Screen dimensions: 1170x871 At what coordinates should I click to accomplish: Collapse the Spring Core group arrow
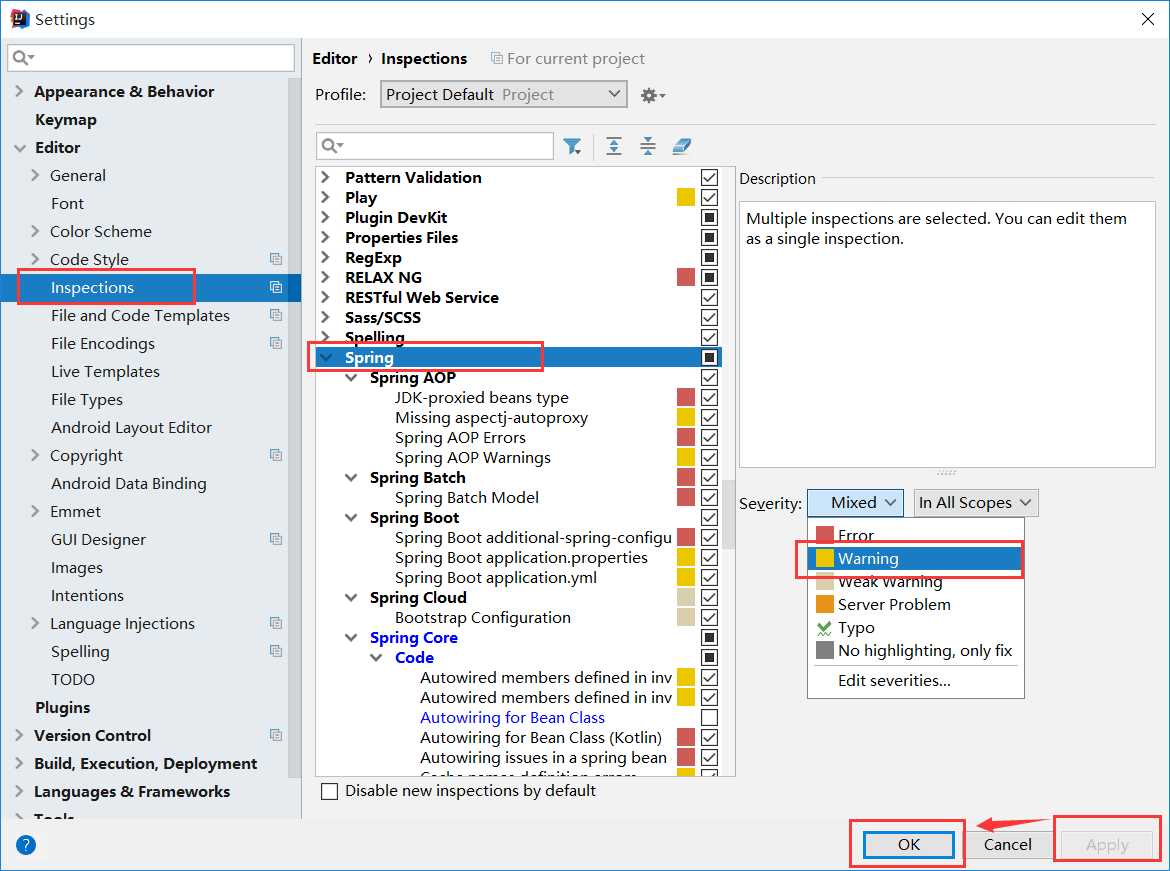tap(351, 637)
